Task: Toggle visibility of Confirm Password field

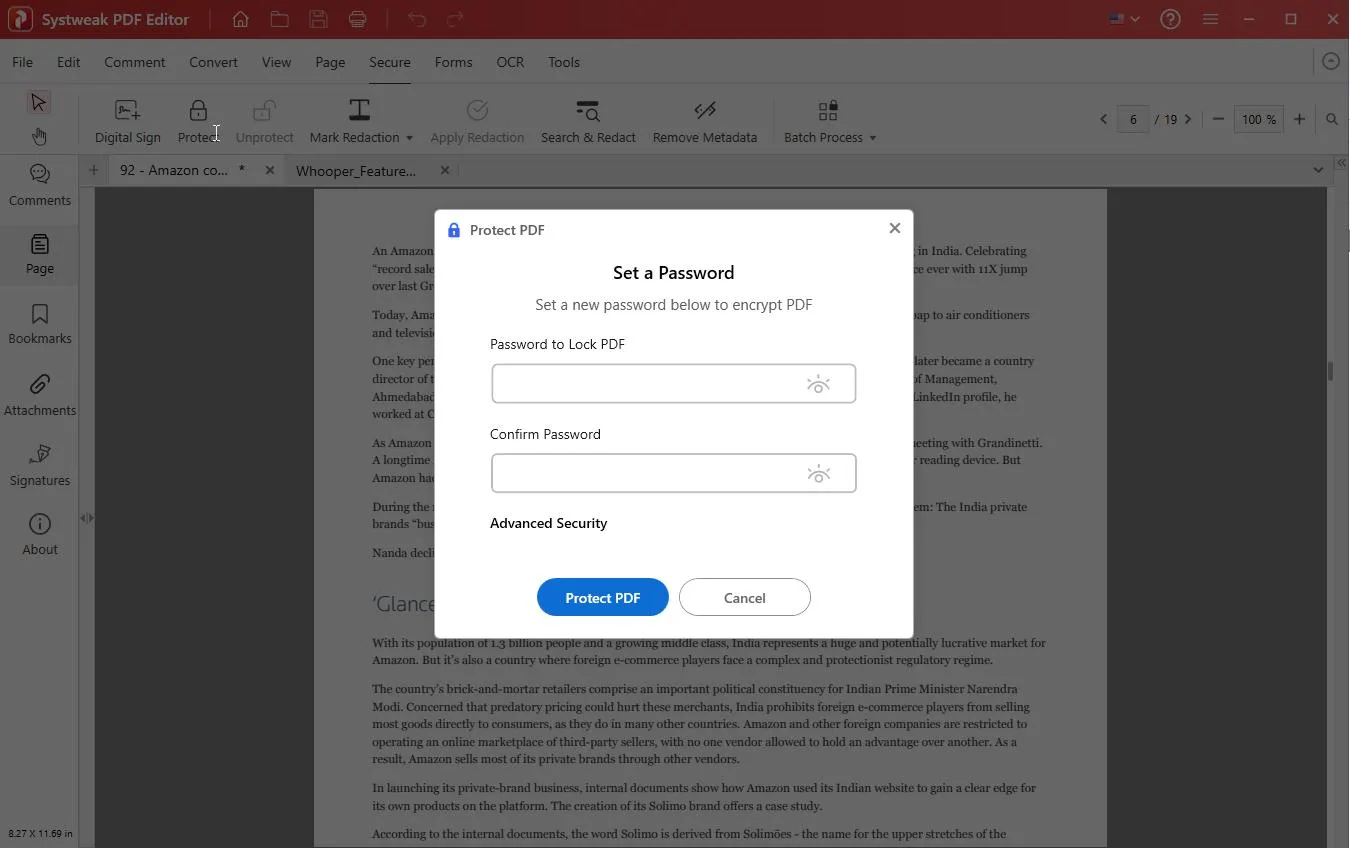Action: click(818, 474)
